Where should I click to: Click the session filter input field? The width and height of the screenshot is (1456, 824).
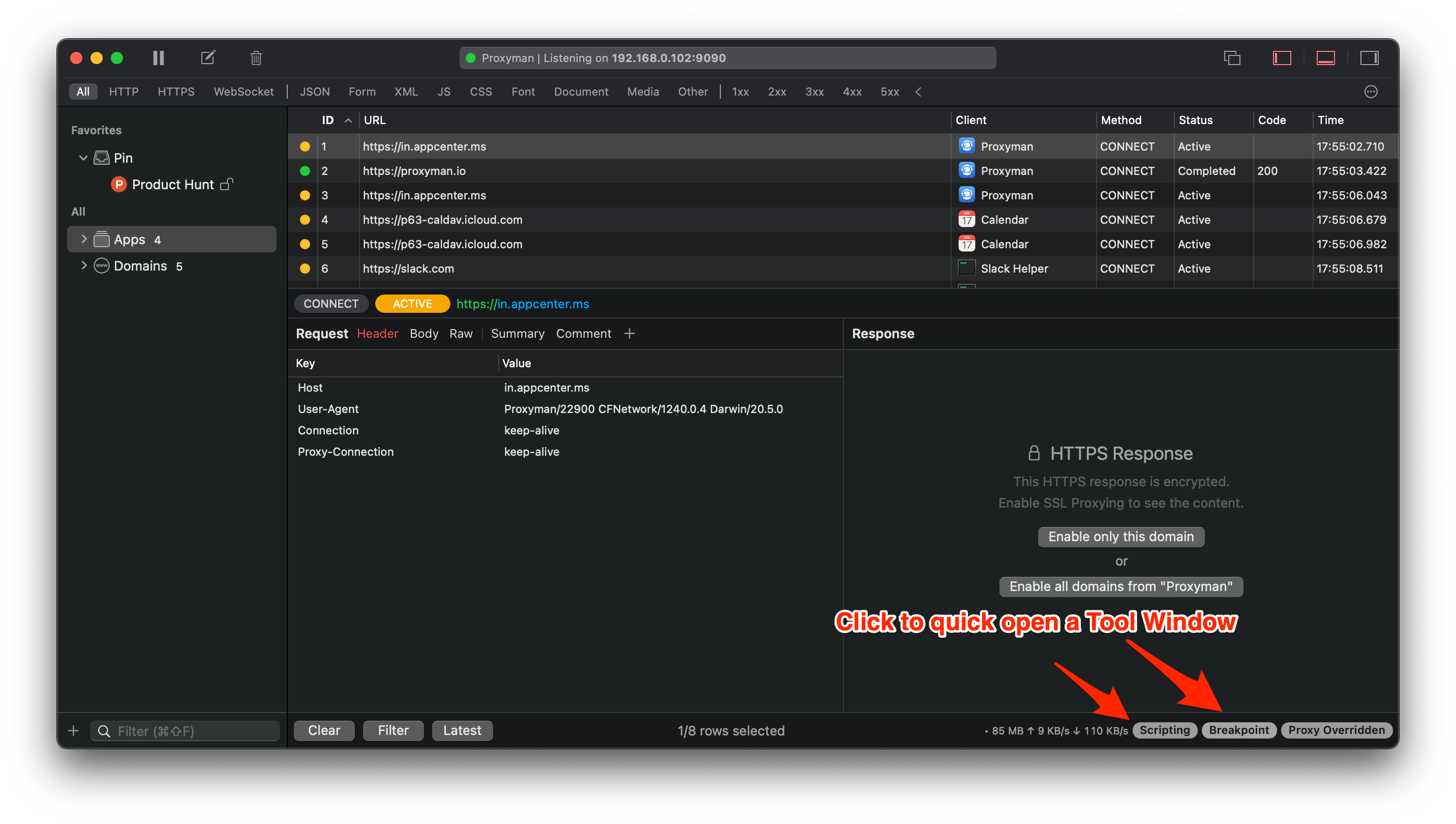click(185, 730)
